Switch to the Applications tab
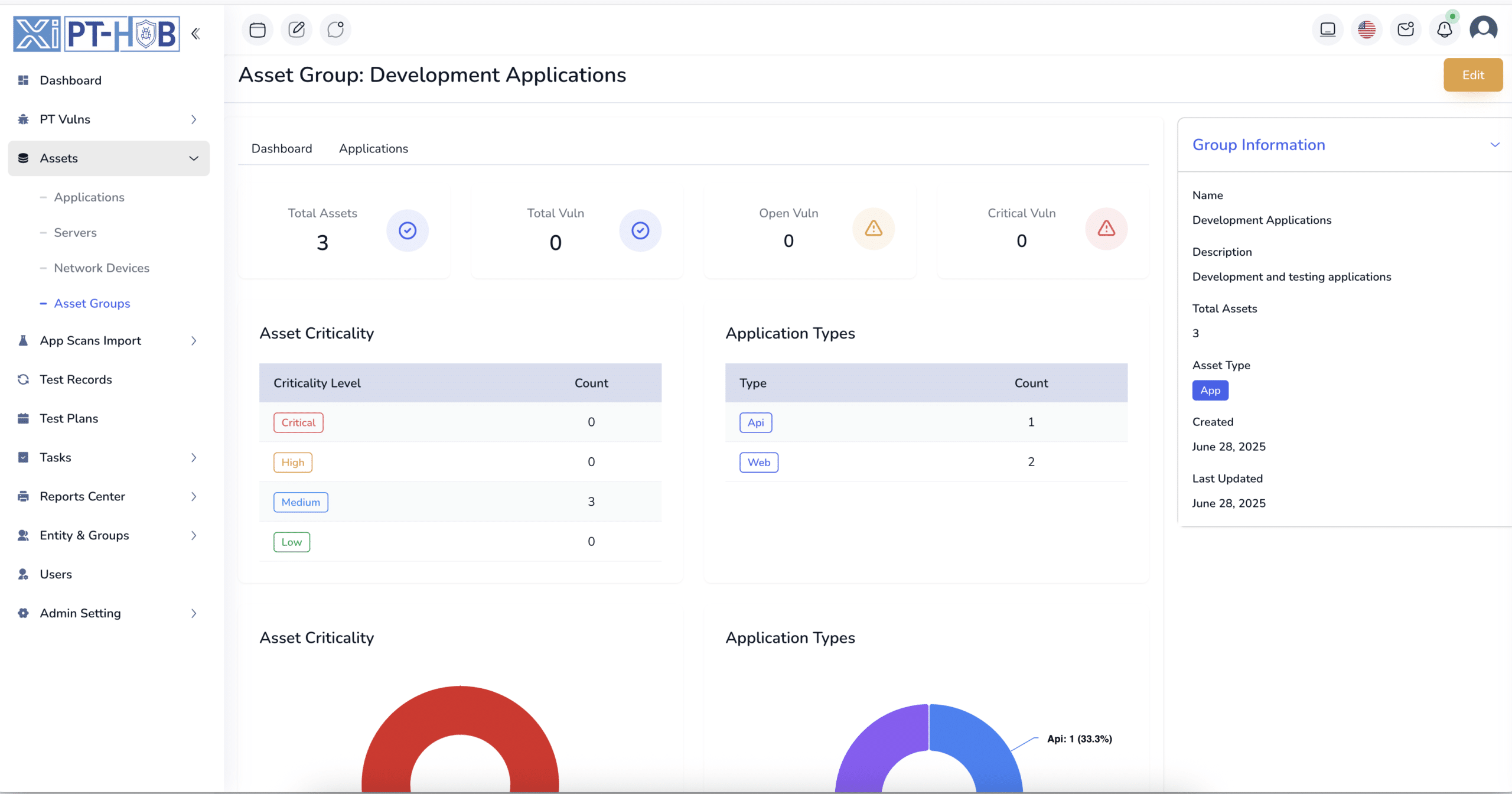This screenshot has width=1512, height=794. click(373, 148)
